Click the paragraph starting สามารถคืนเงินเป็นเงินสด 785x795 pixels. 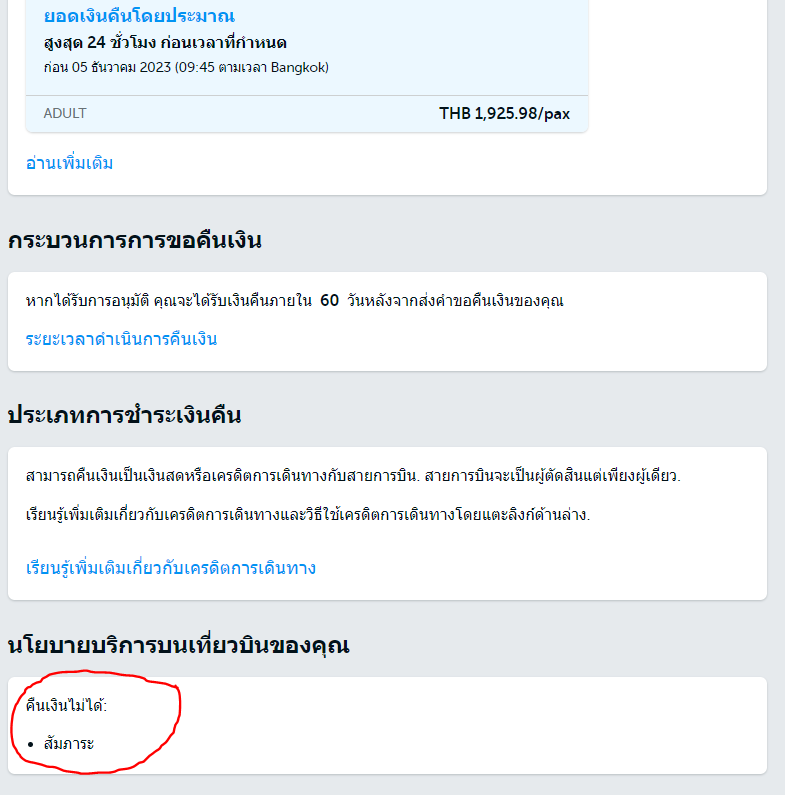[353, 476]
